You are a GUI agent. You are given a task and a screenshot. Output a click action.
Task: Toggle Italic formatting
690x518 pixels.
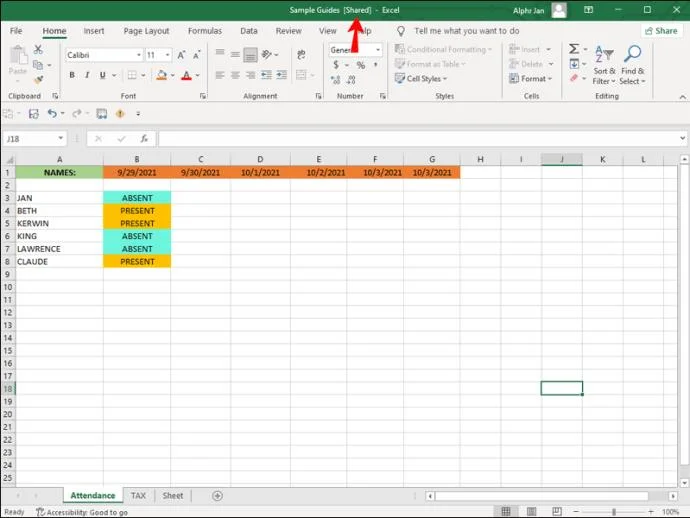(87, 75)
